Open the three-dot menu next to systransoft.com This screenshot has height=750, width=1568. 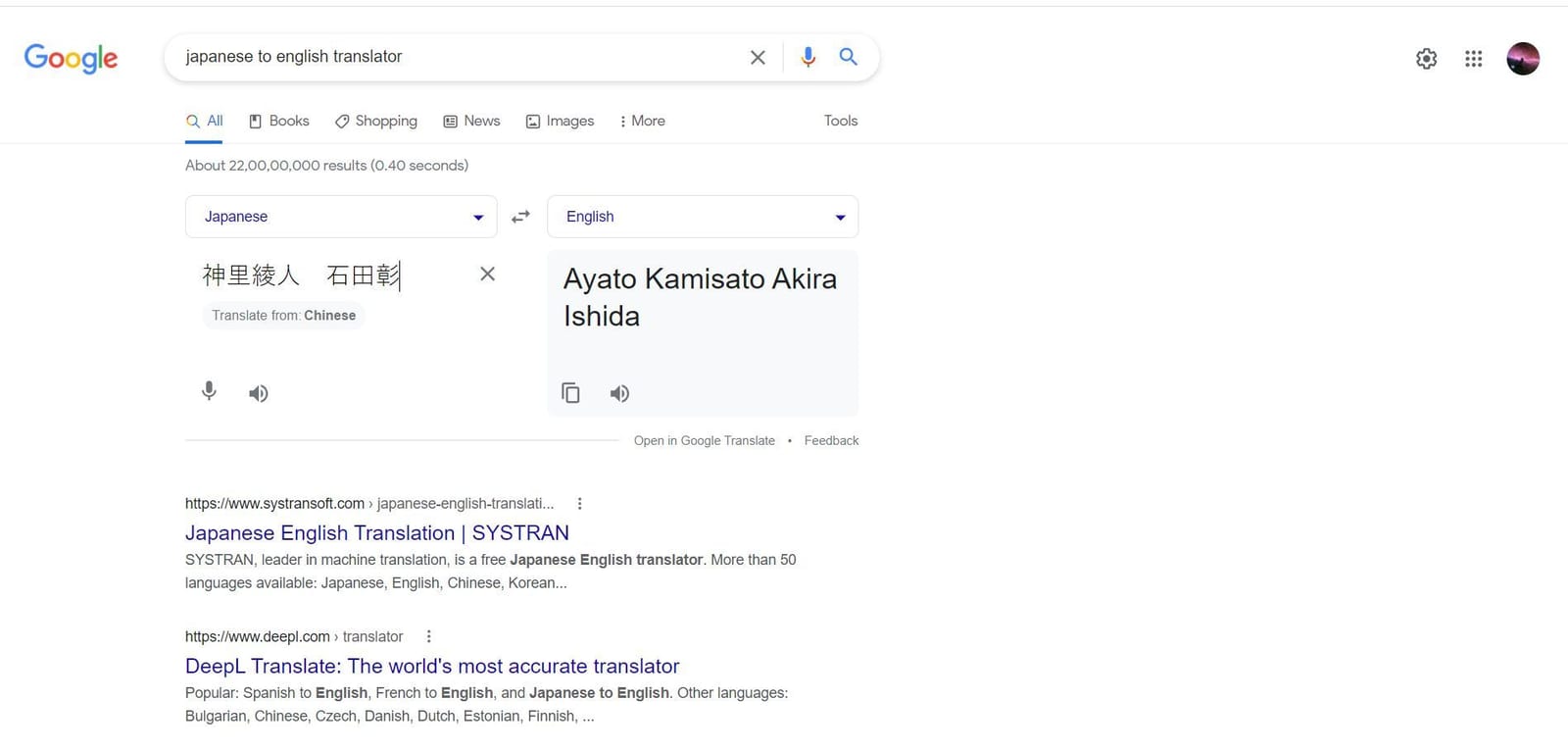(x=579, y=503)
